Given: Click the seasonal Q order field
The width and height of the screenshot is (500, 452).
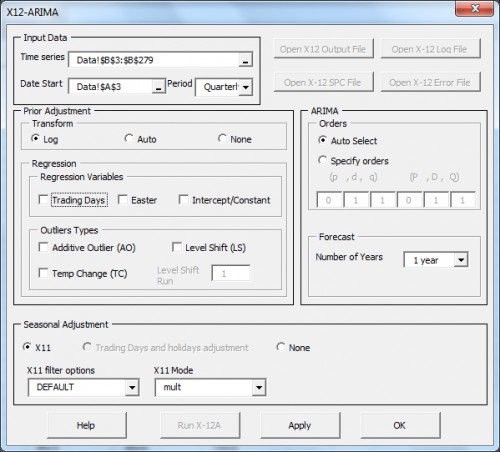Looking at the screenshot, I should pyautogui.click(x=463, y=200).
